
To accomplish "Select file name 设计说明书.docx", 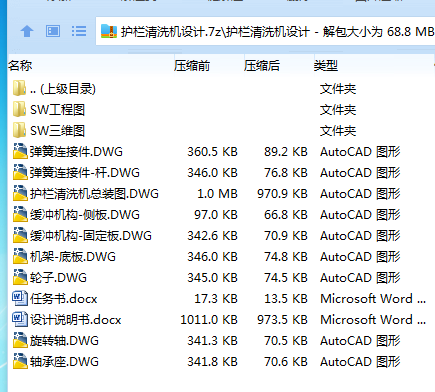I will (x=75, y=320).
